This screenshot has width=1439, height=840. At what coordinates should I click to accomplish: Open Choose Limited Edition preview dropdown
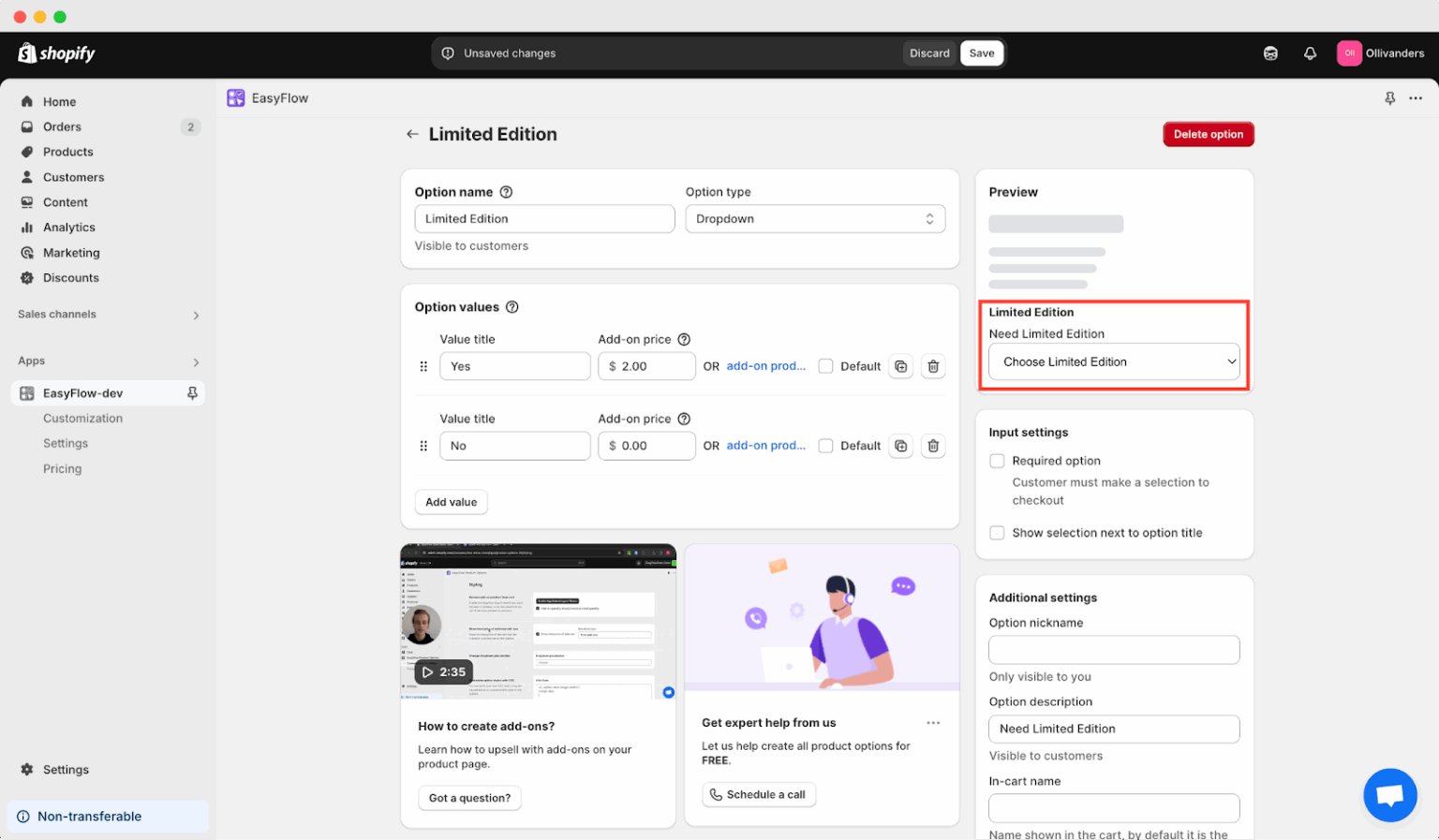[x=1114, y=361]
